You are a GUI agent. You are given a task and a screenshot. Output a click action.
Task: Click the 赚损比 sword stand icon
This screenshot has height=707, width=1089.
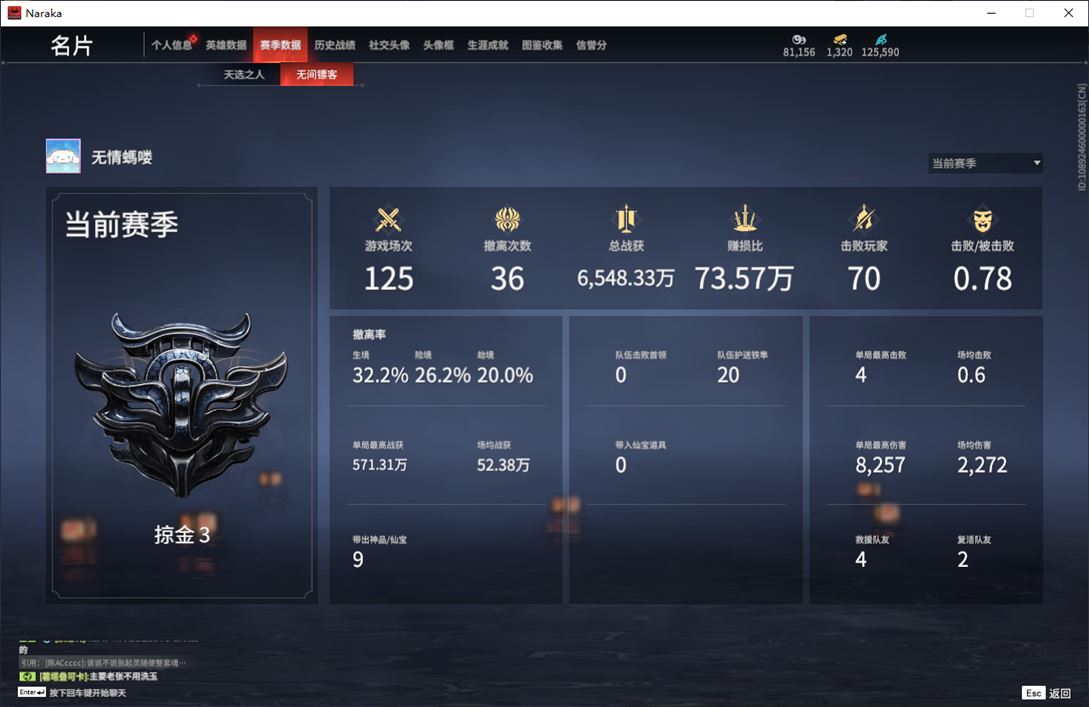(x=745, y=219)
